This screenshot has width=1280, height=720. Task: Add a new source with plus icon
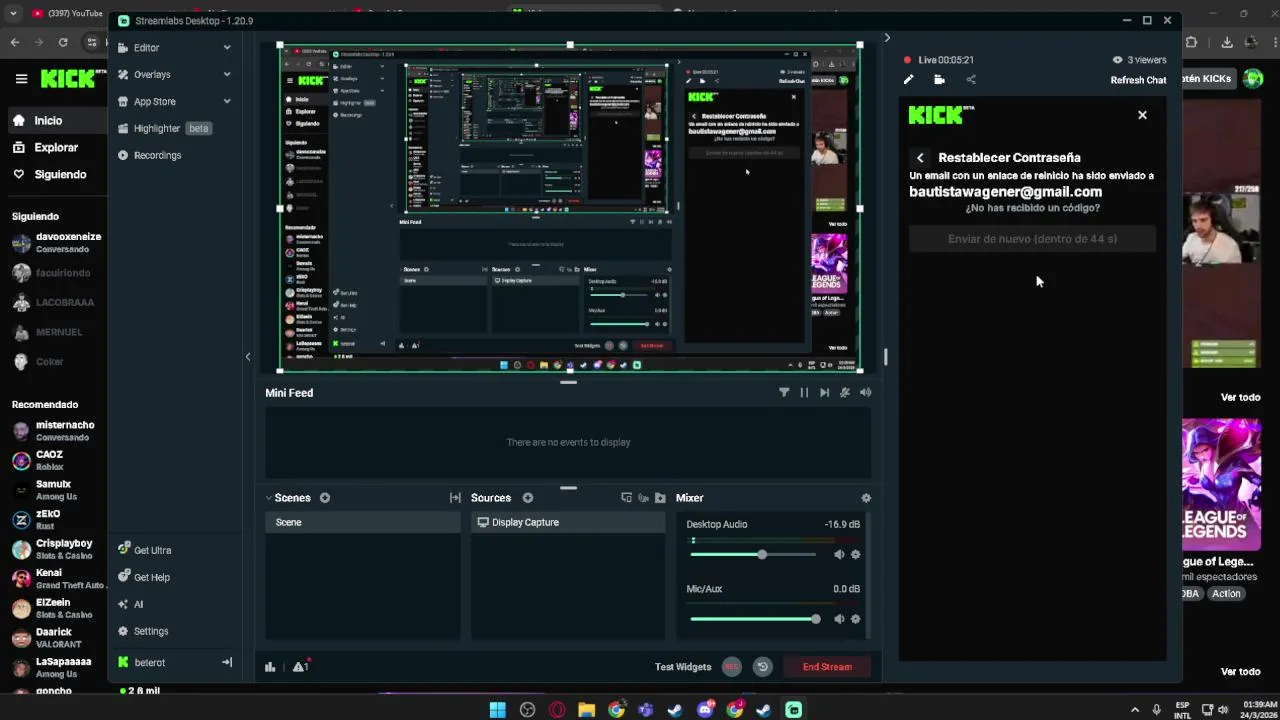pos(527,498)
